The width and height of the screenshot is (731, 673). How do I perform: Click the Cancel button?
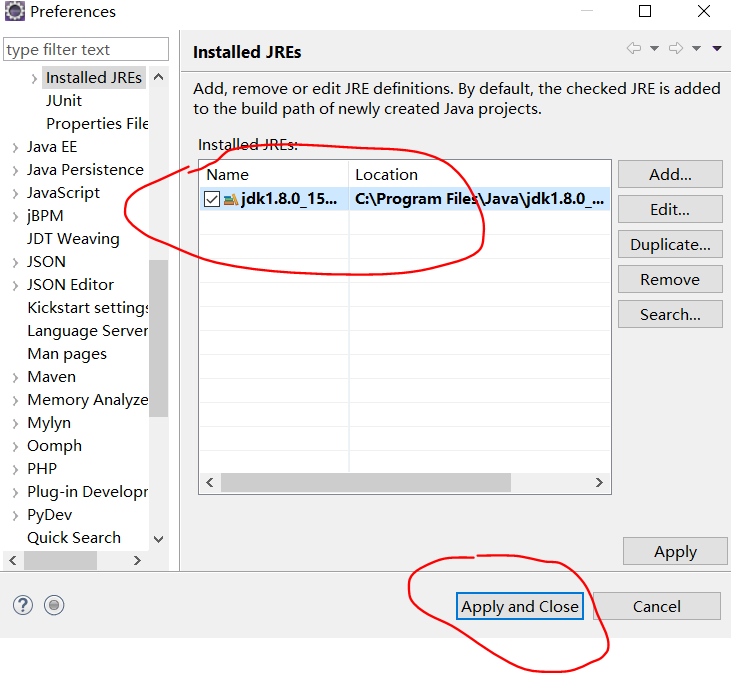[657, 606]
